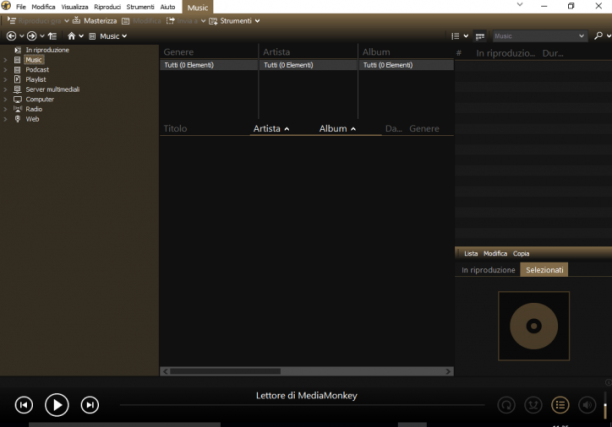Image resolution: width=612 pixels, height=427 pixels.
Task: Open the Strumenti menu in the menu bar
Action: [x=140, y=7]
